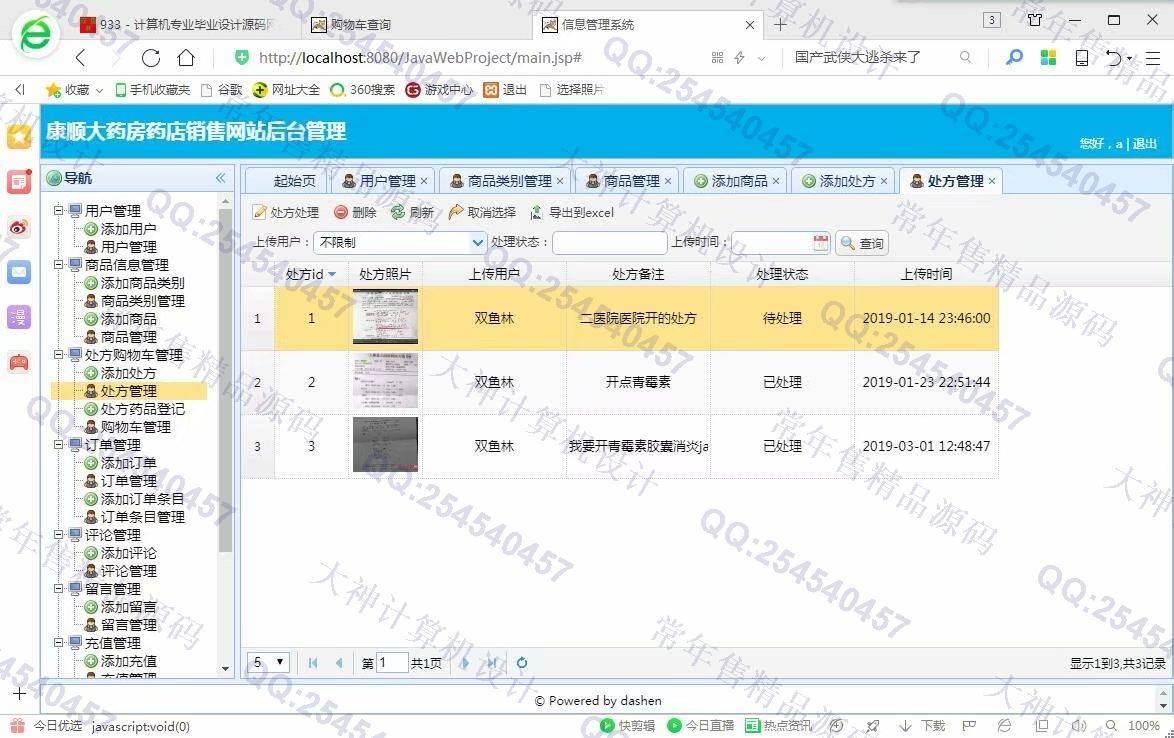Collapse the 导航 panel with double-arrow icon

tap(220, 178)
